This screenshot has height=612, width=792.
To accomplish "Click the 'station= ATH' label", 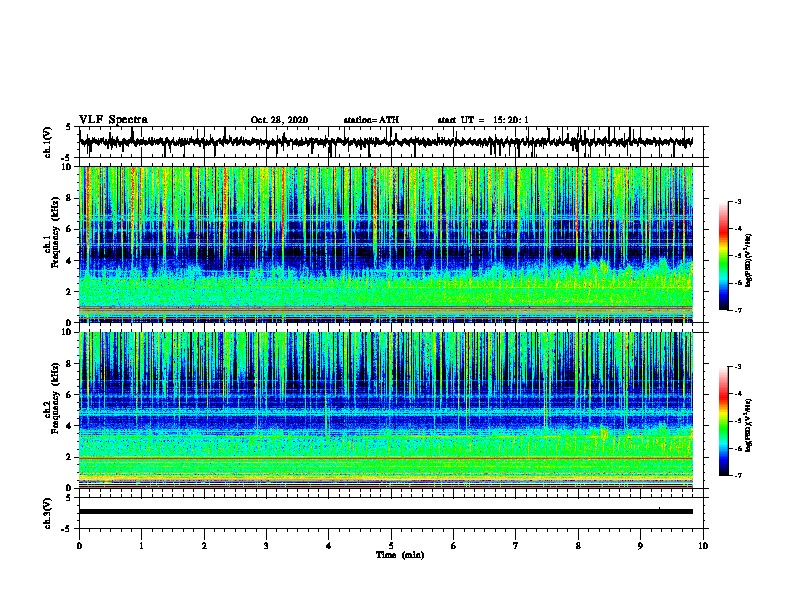I will [x=371, y=120].
